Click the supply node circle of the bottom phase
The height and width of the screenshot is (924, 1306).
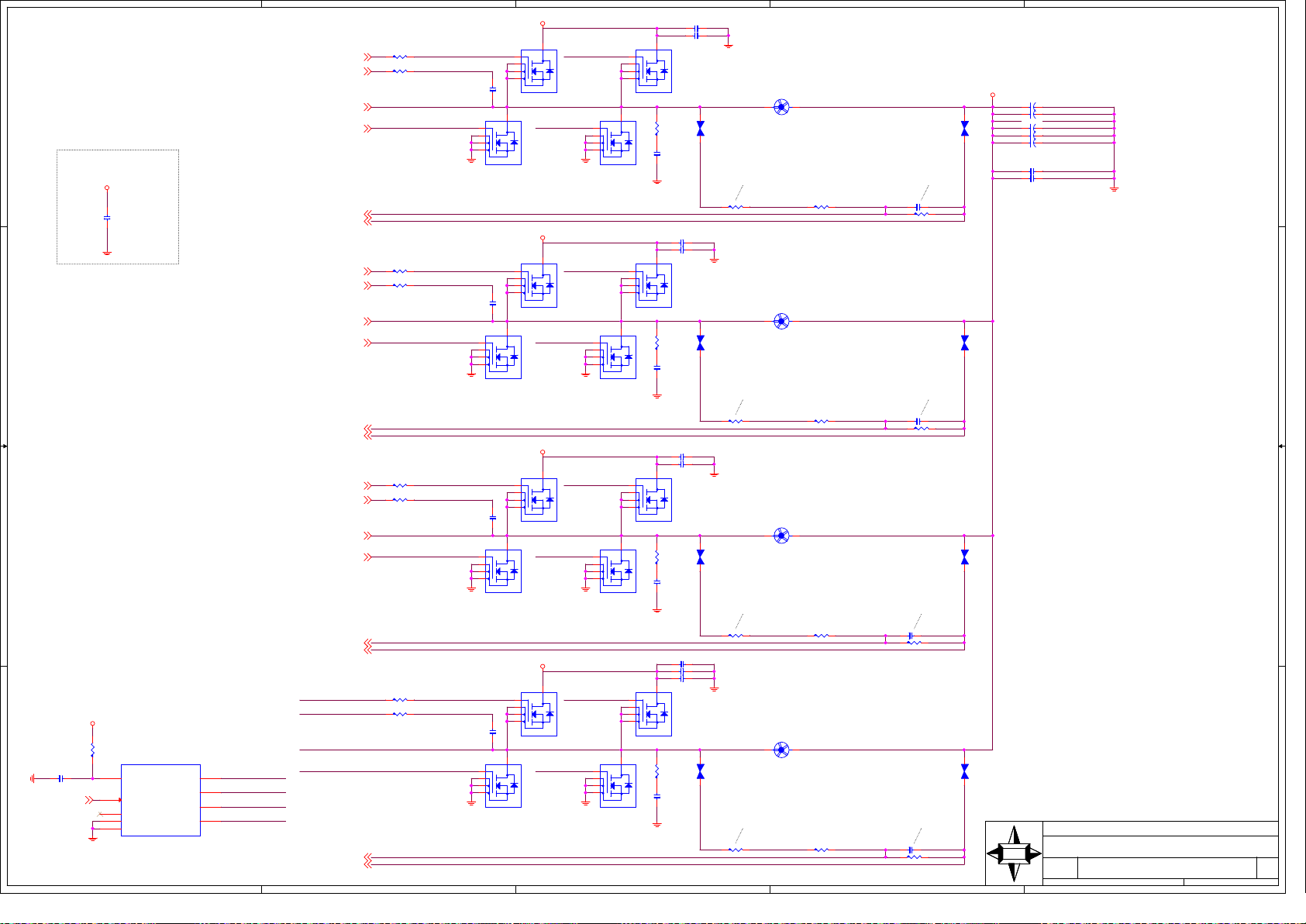543,667
